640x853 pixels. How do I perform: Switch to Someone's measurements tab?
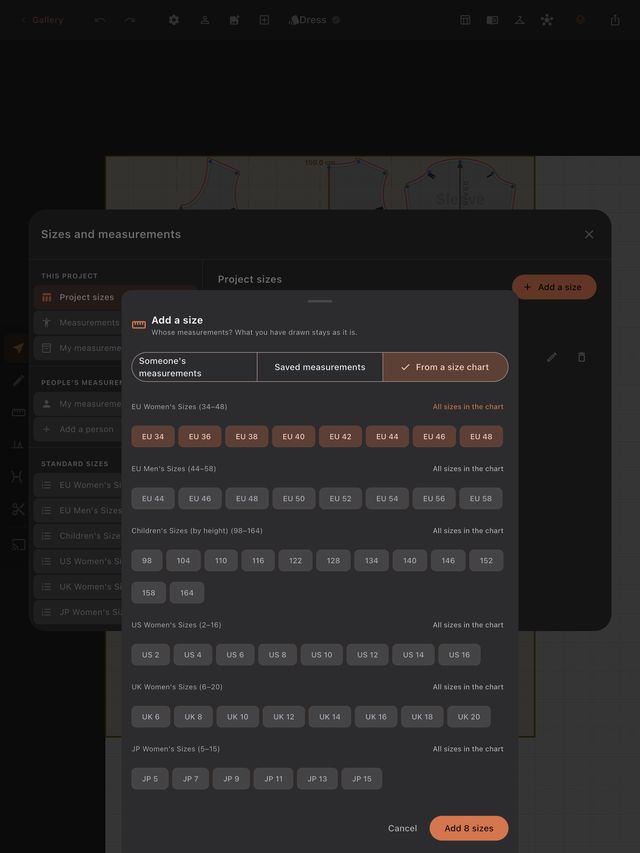[194, 367]
